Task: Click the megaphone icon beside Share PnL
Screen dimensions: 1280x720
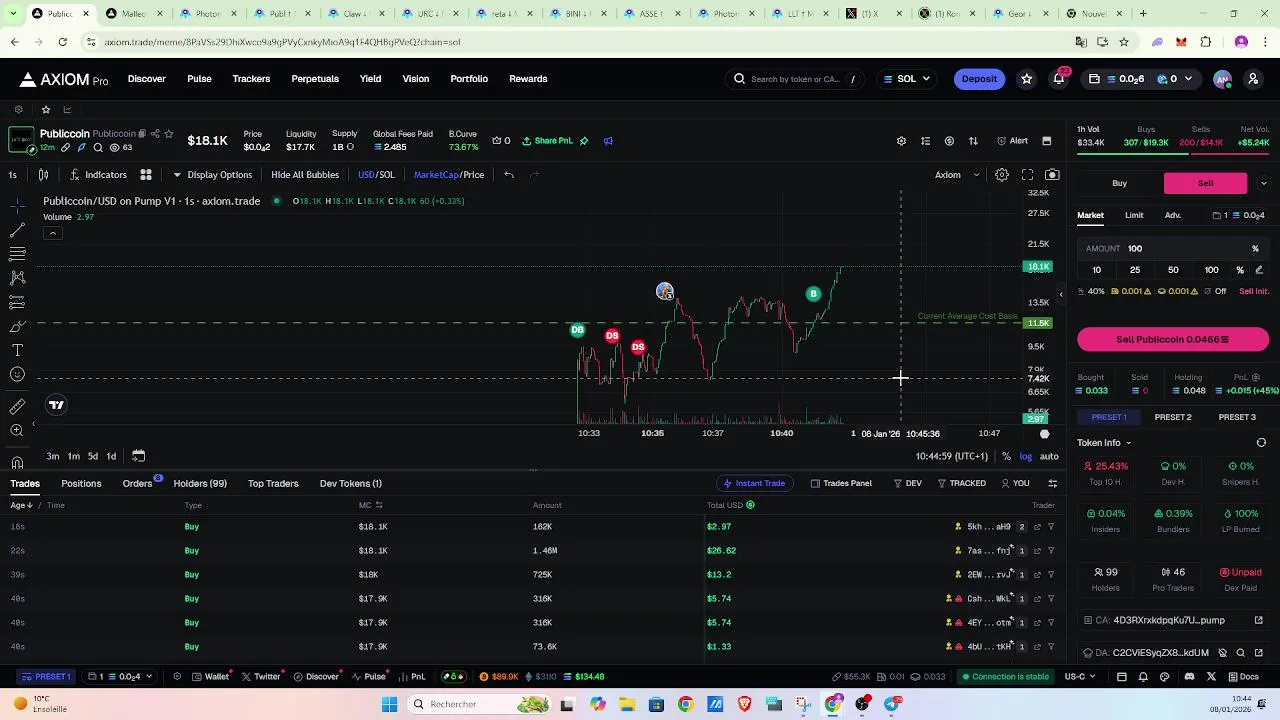Action: 608,141
